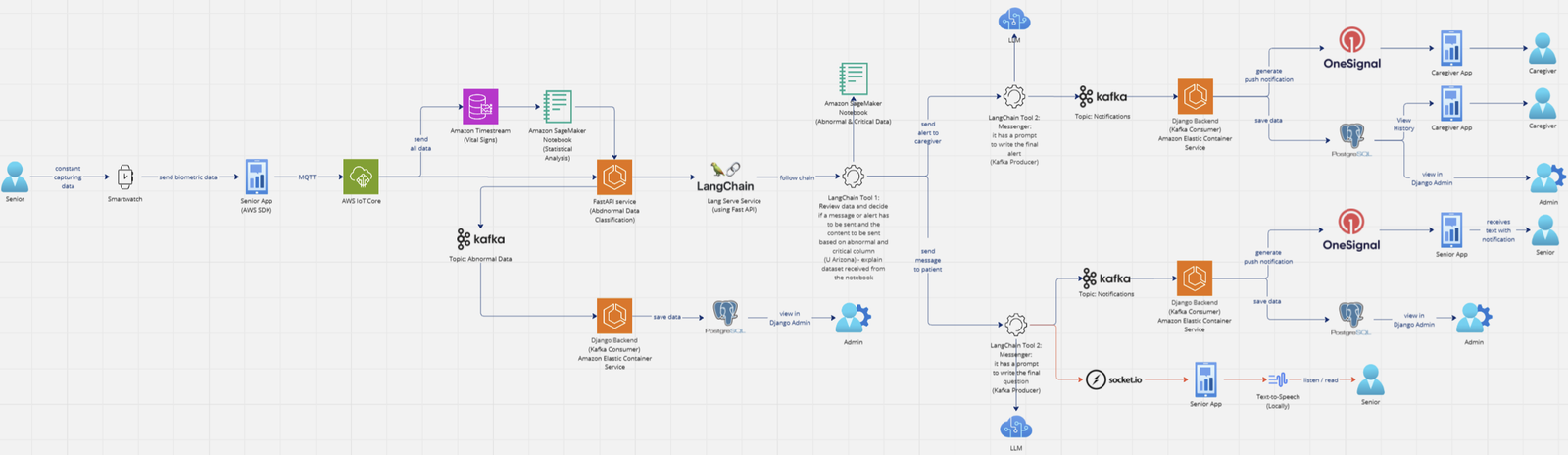Click the LLM cloud icon at the diagram bottom
This screenshot has width=1568, height=455.
[x=1016, y=429]
